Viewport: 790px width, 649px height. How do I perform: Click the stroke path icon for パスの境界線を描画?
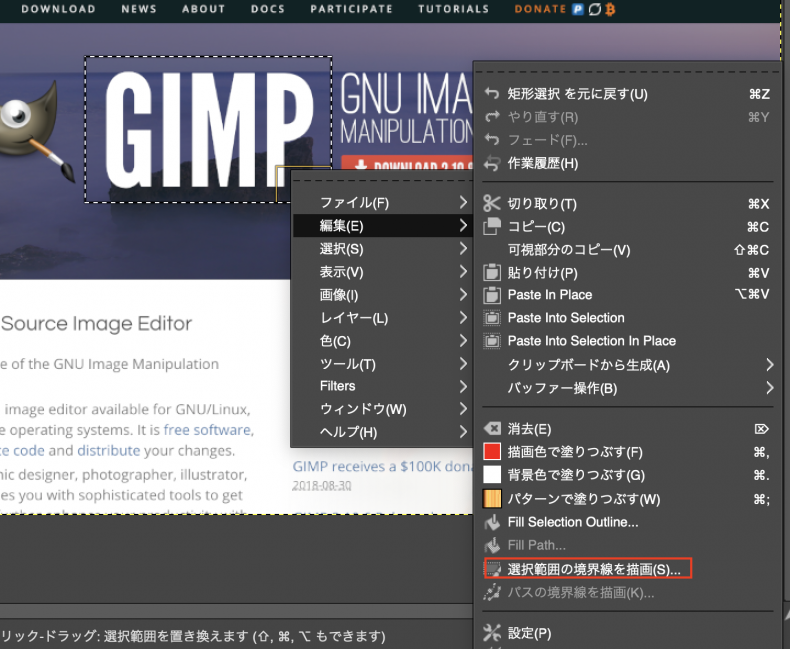[492, 592]
